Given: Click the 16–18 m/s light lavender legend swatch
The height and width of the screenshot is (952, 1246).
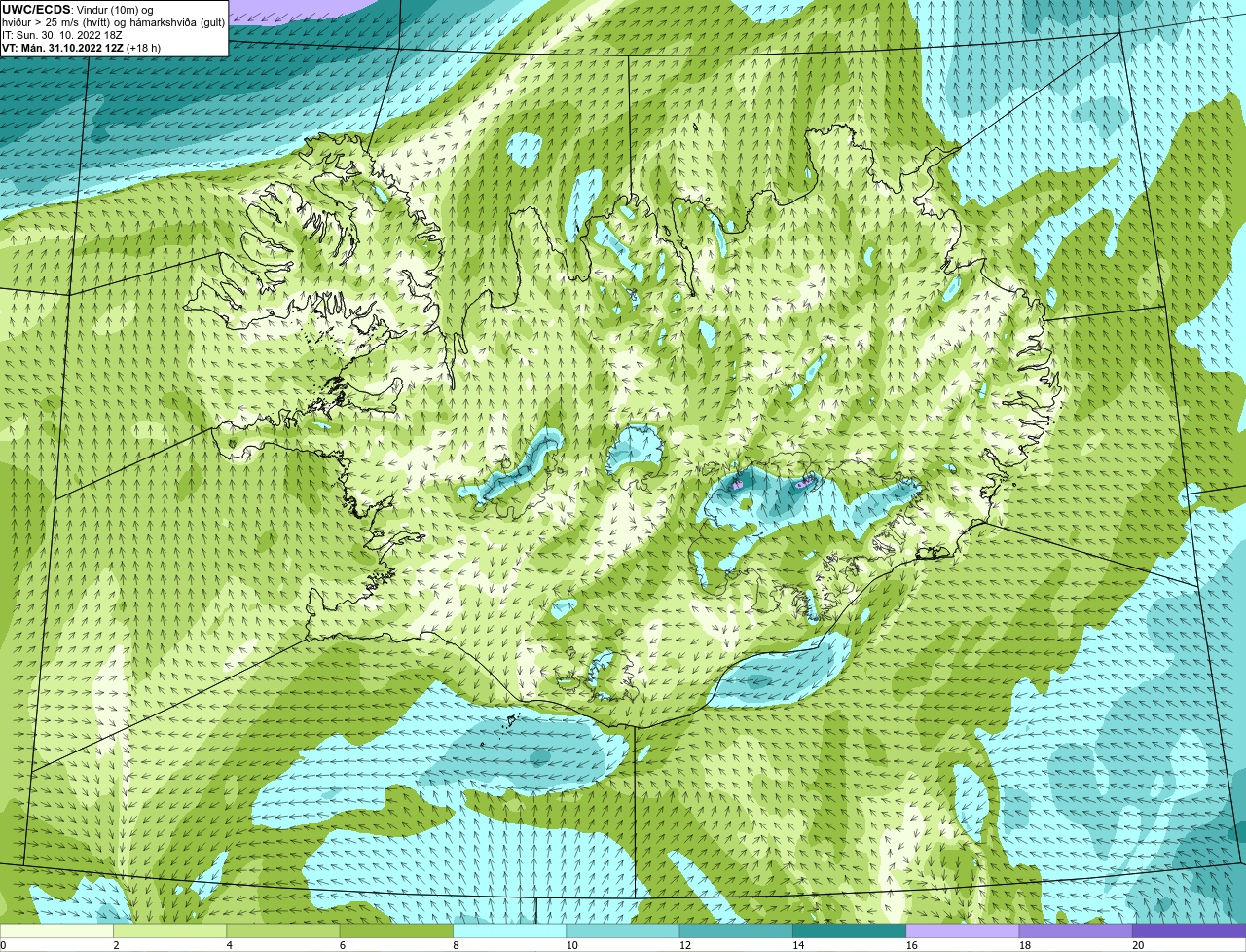Looking at the screenshot, I should tap(963, 931).
